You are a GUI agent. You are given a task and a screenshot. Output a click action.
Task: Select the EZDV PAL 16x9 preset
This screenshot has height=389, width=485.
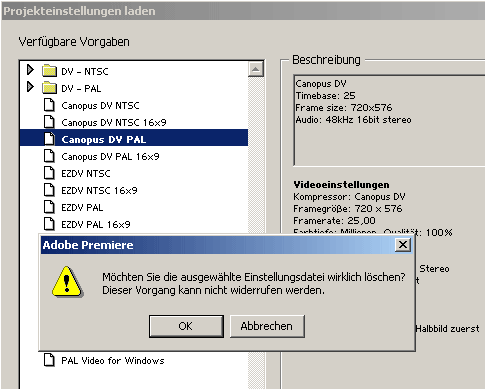[x=96, y=225]
